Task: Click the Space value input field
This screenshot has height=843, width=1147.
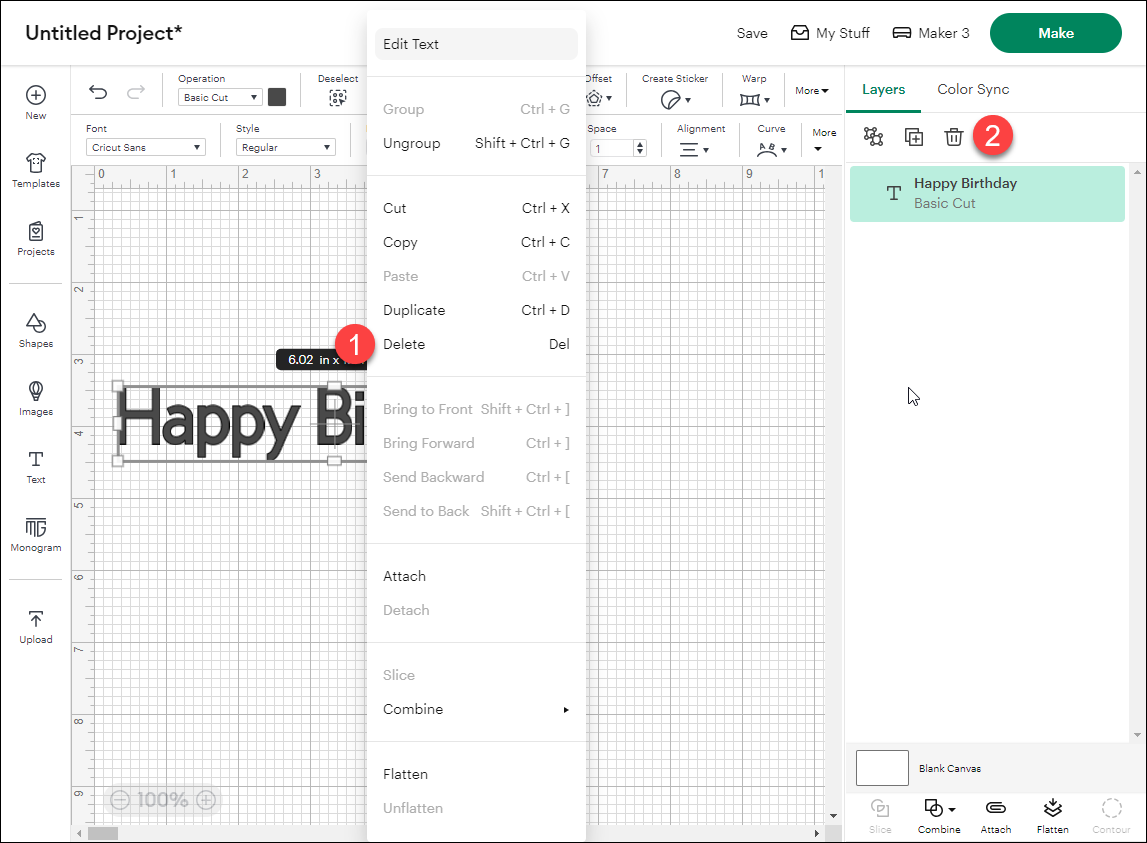Action: pyautogui.click(x=613, y=149)
